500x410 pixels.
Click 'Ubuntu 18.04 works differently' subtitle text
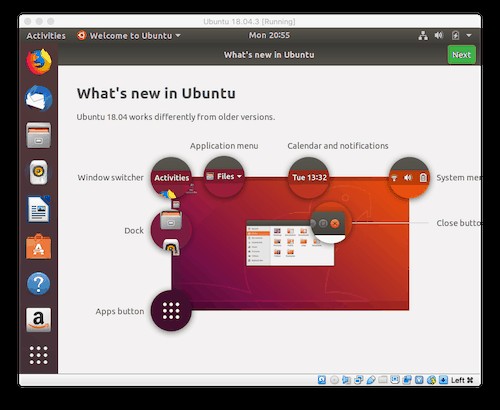click(176, 117)
